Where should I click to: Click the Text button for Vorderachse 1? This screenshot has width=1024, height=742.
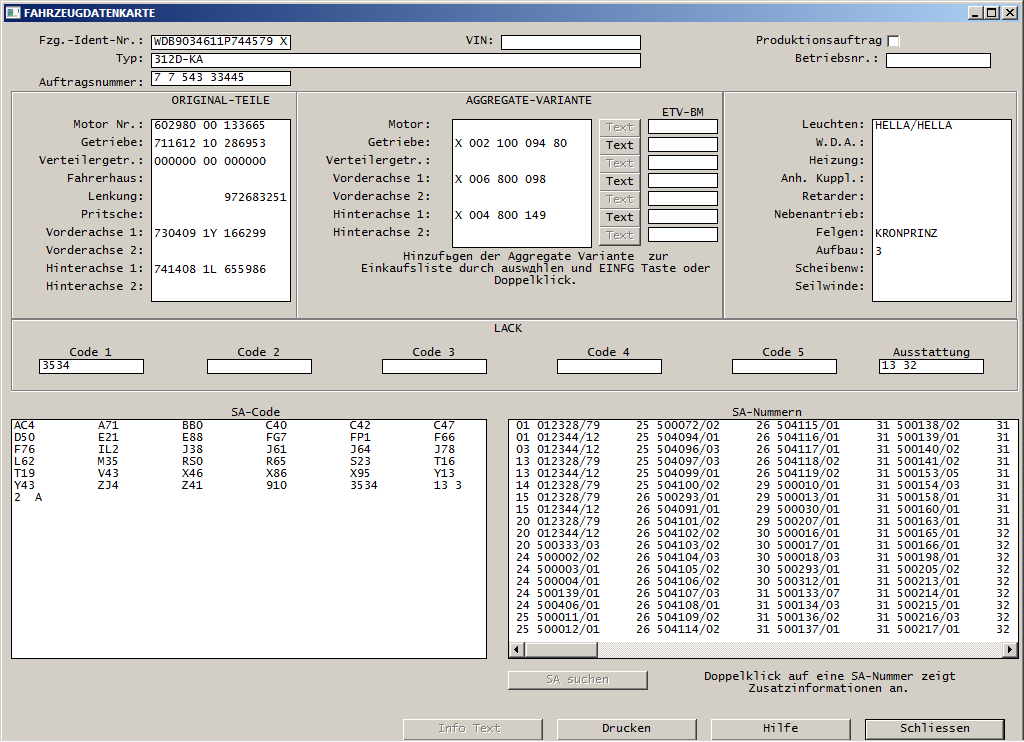(619, 181)
